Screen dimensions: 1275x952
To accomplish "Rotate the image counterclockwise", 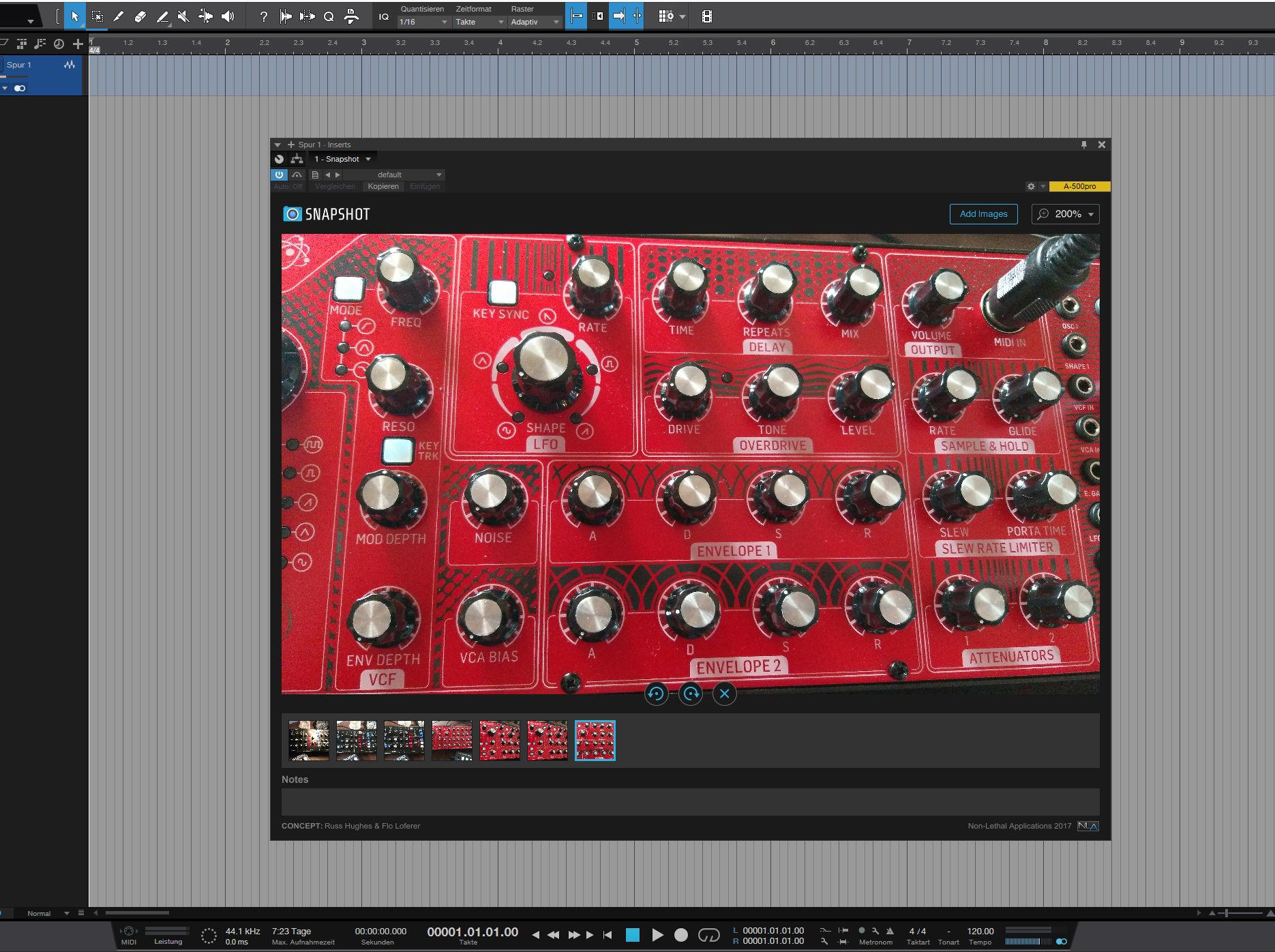I will 656,694.
